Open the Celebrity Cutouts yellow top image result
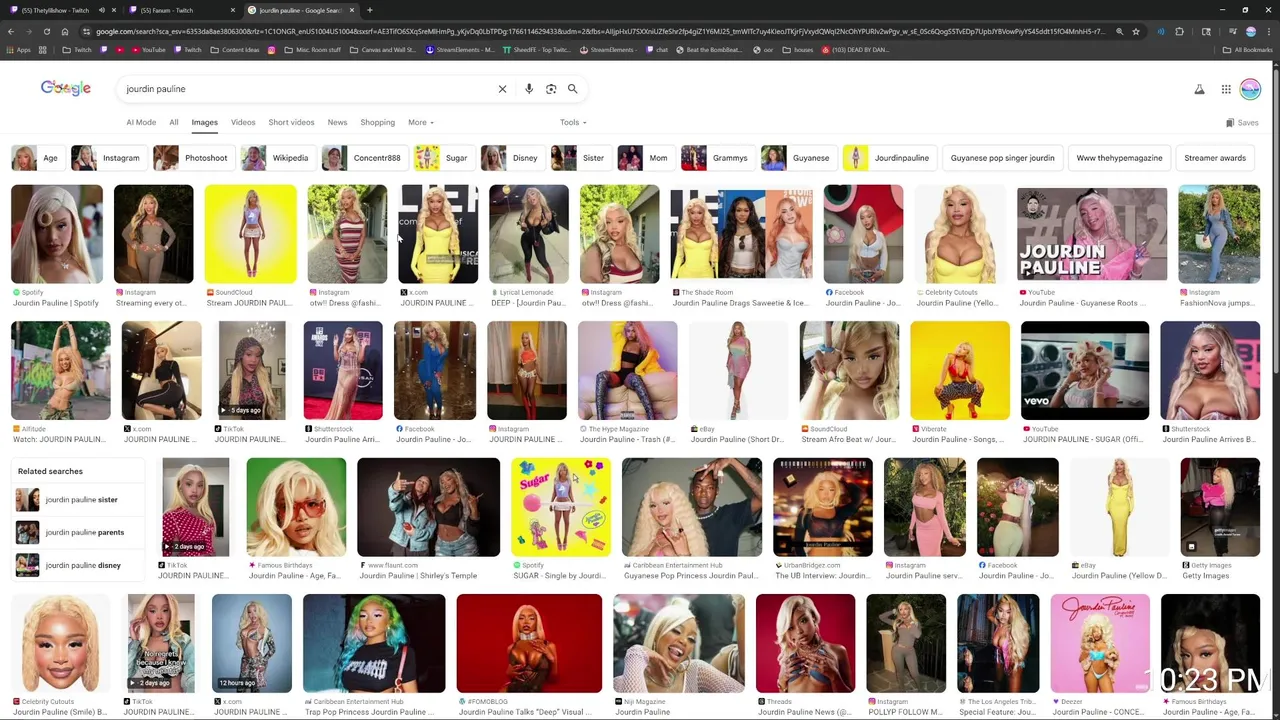The width and height of the screenshot is (1280, 720). 960,234
